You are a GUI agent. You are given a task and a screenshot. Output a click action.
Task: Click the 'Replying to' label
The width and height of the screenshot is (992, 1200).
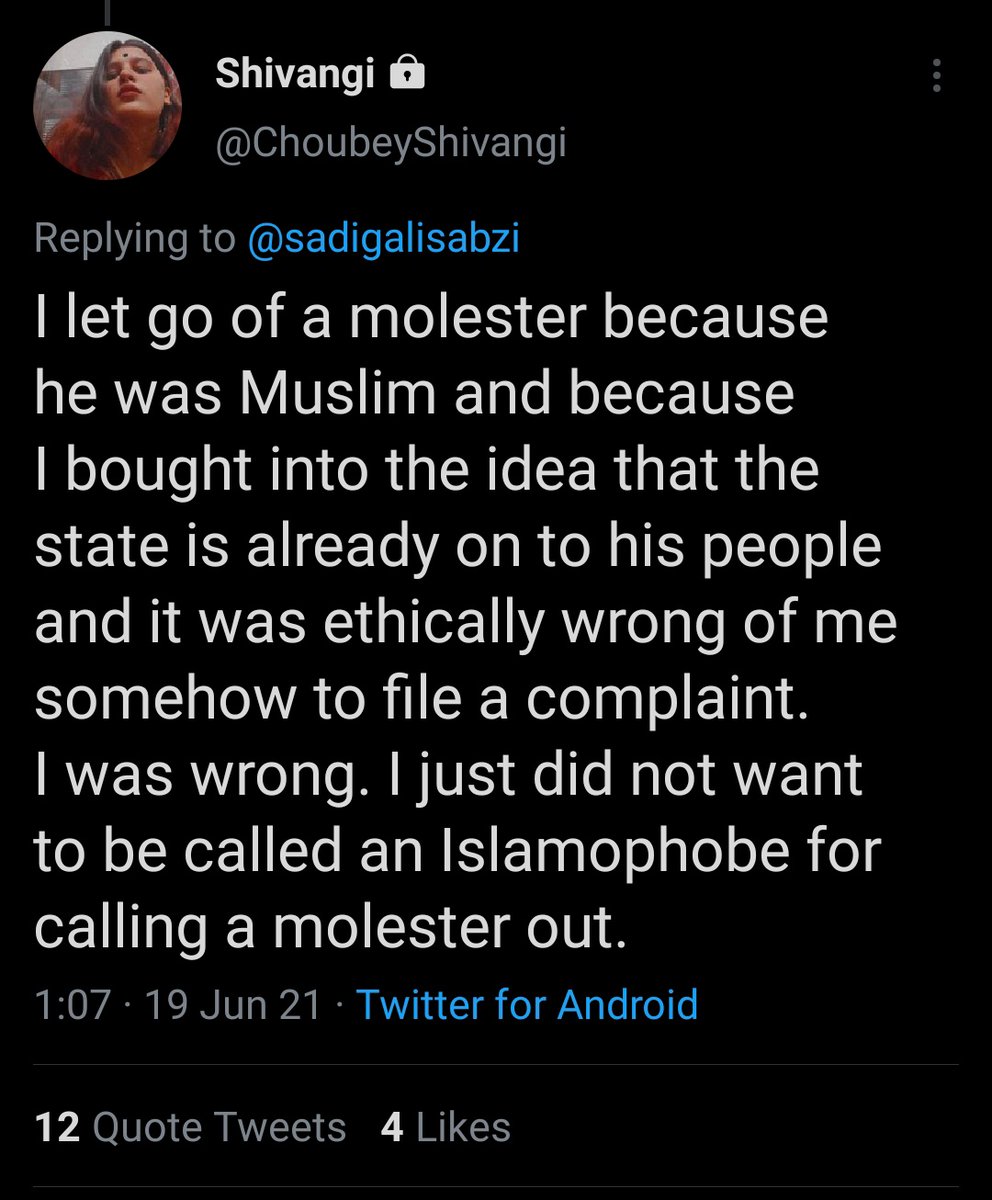(134, 239)
